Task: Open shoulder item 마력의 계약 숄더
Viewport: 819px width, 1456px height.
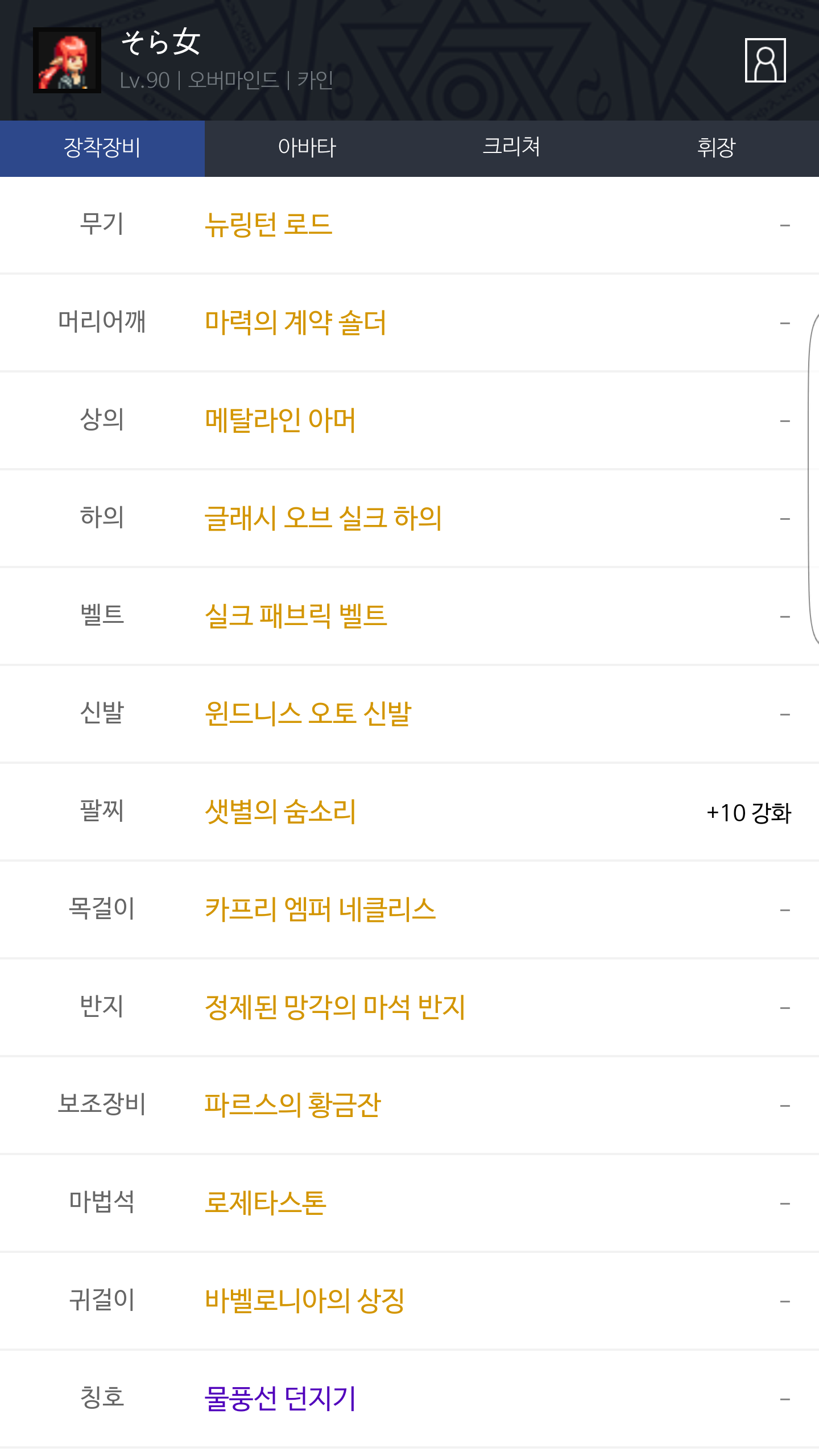Action: (296, 322)
